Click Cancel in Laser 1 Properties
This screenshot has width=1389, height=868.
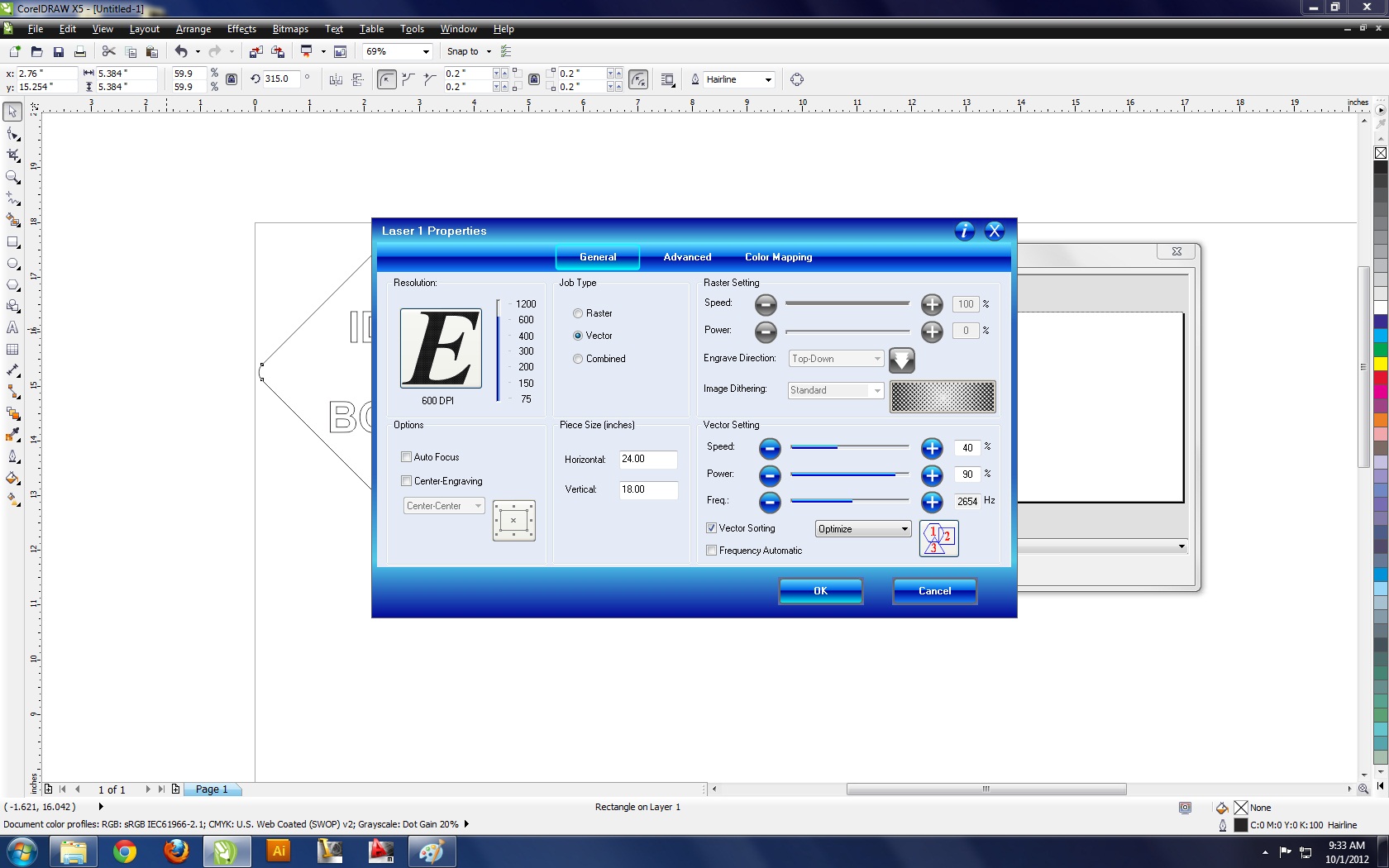coord(934,591)
